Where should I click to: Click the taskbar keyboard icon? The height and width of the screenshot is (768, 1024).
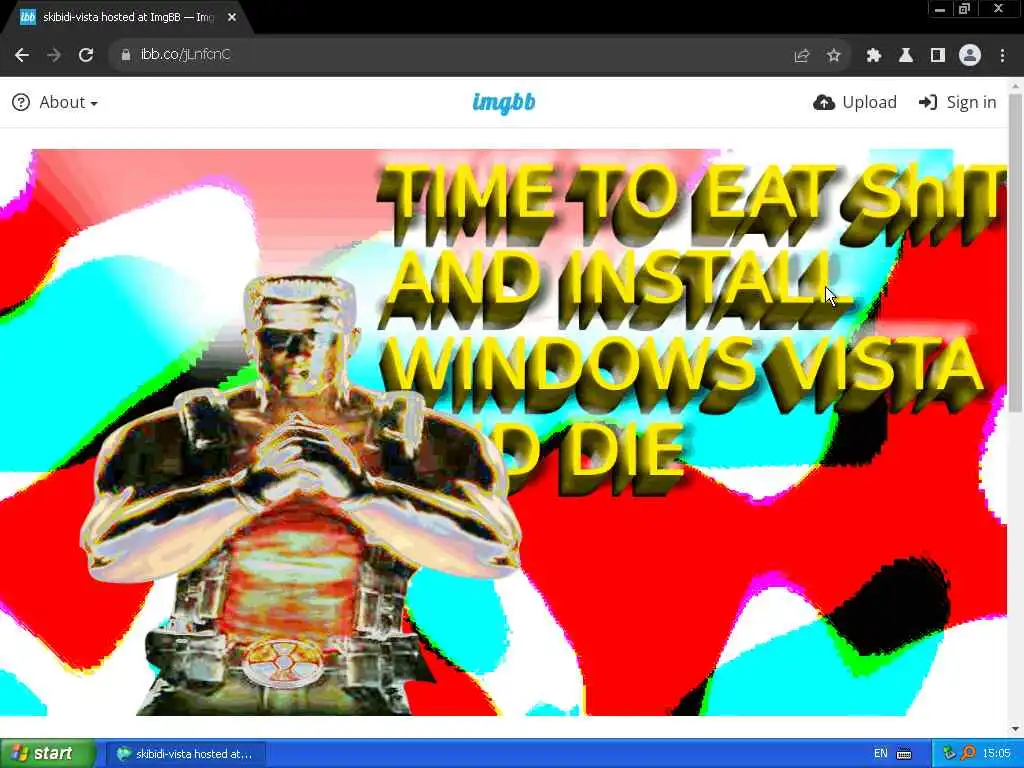coord(904,754)
